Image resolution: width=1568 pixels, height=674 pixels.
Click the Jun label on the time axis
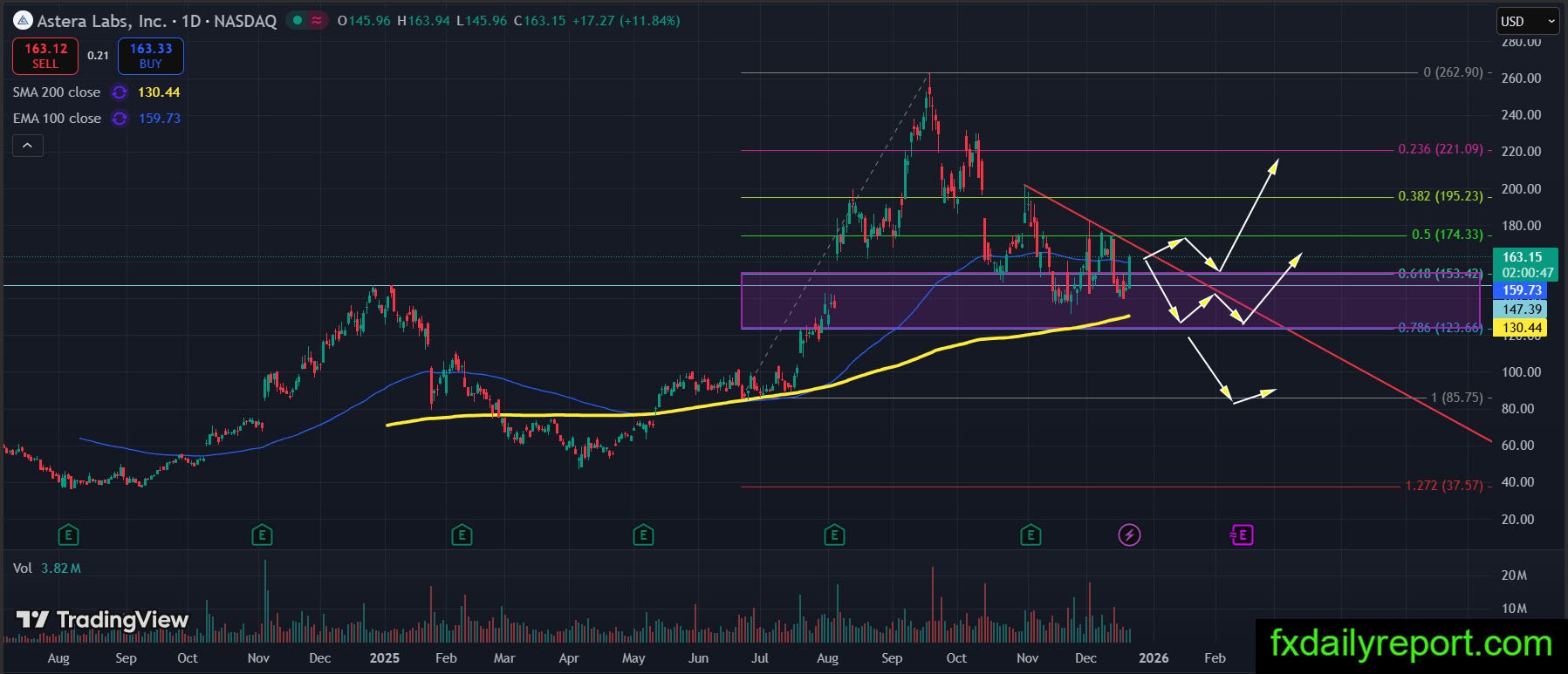click(x=698, y=658)
